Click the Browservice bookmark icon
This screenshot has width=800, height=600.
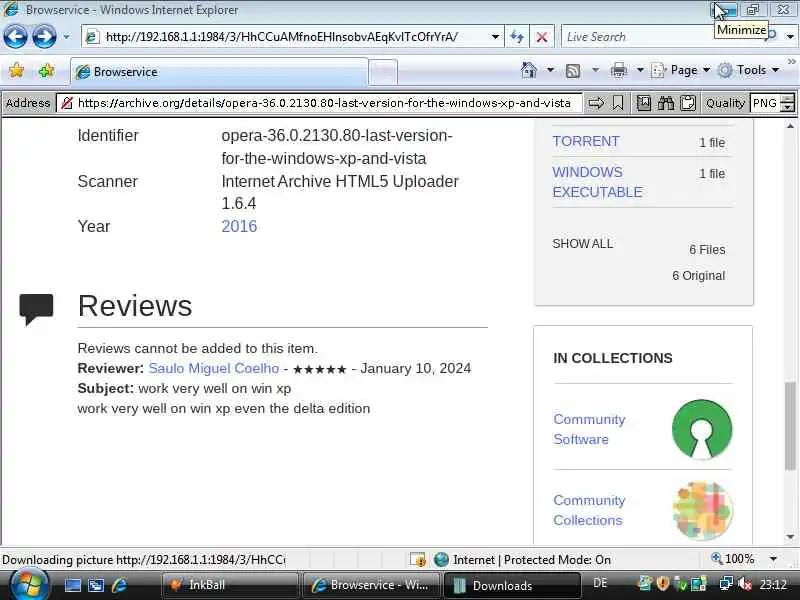[x=618, y=103]
